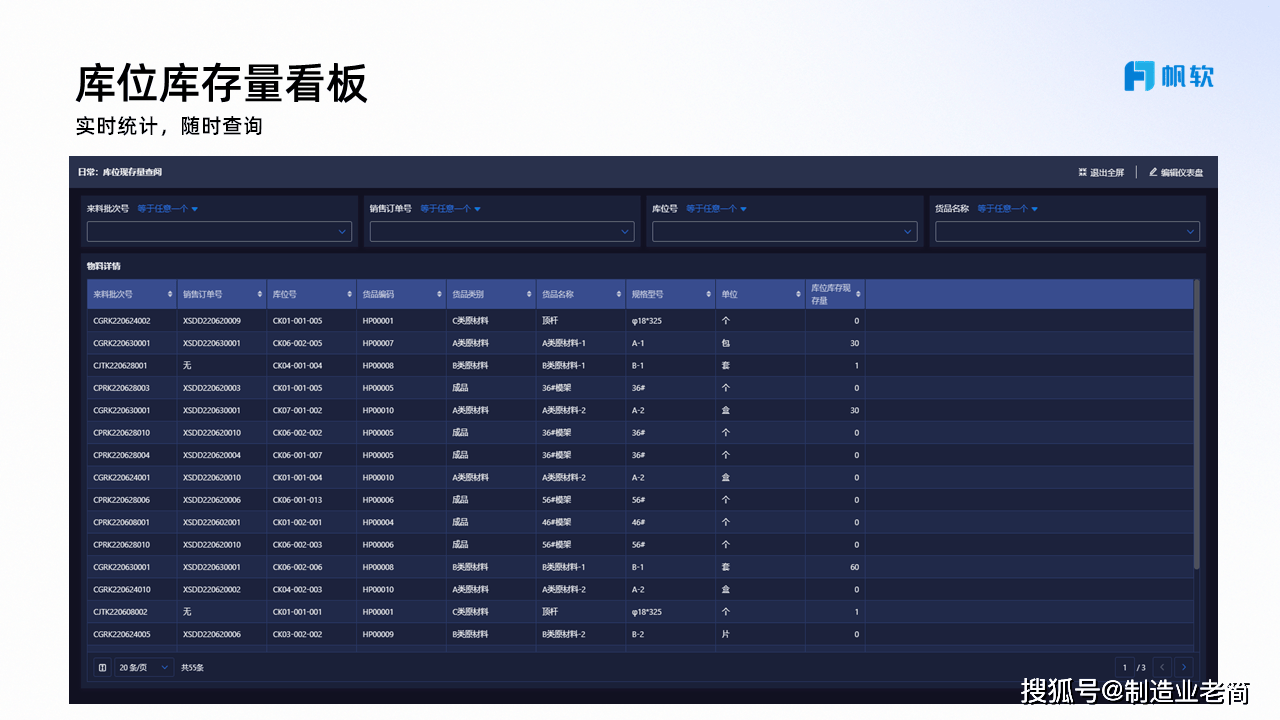Sort table by 货品编码 sort arrows

439,295
